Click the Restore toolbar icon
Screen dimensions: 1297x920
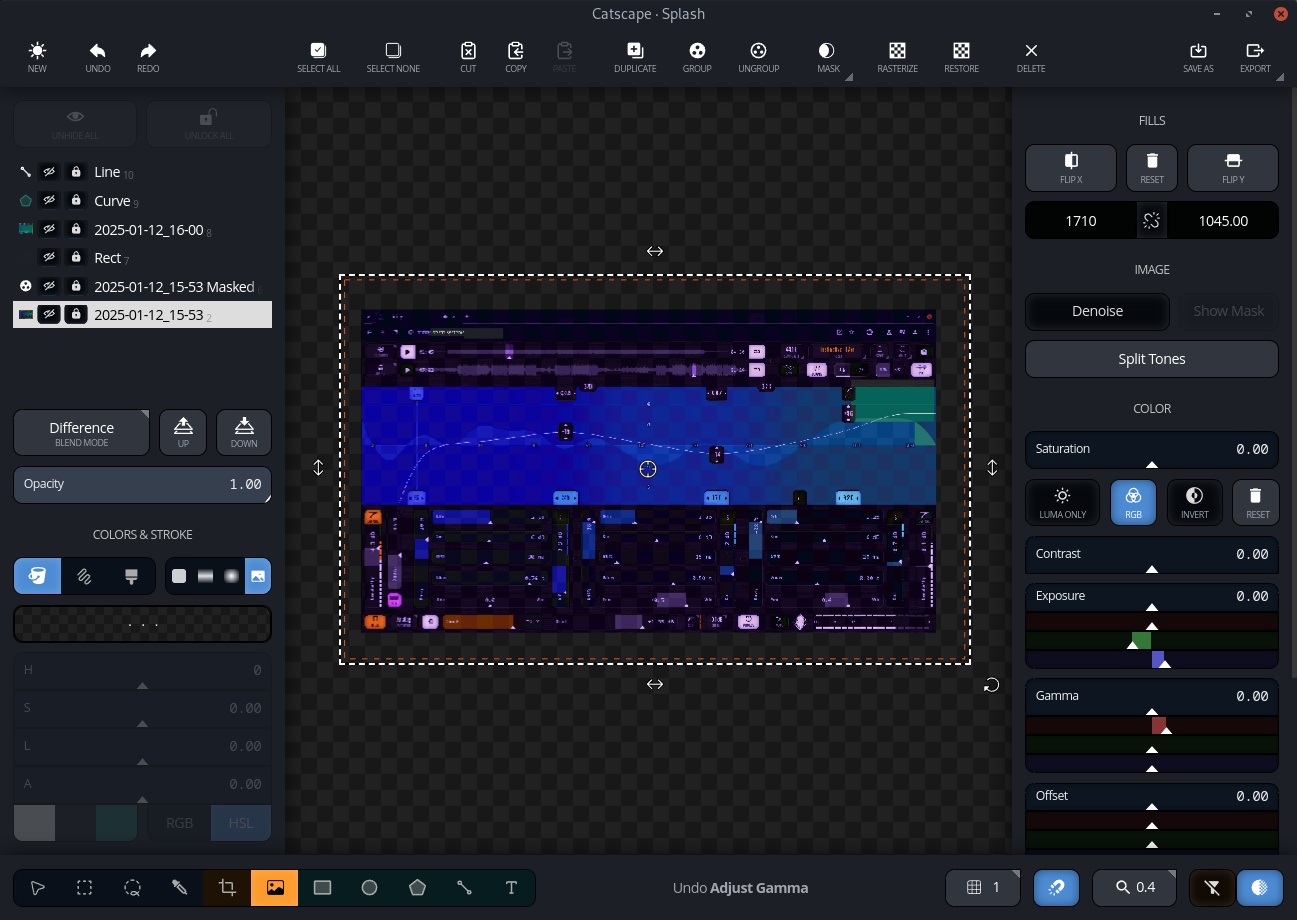(x=961, y=50)
